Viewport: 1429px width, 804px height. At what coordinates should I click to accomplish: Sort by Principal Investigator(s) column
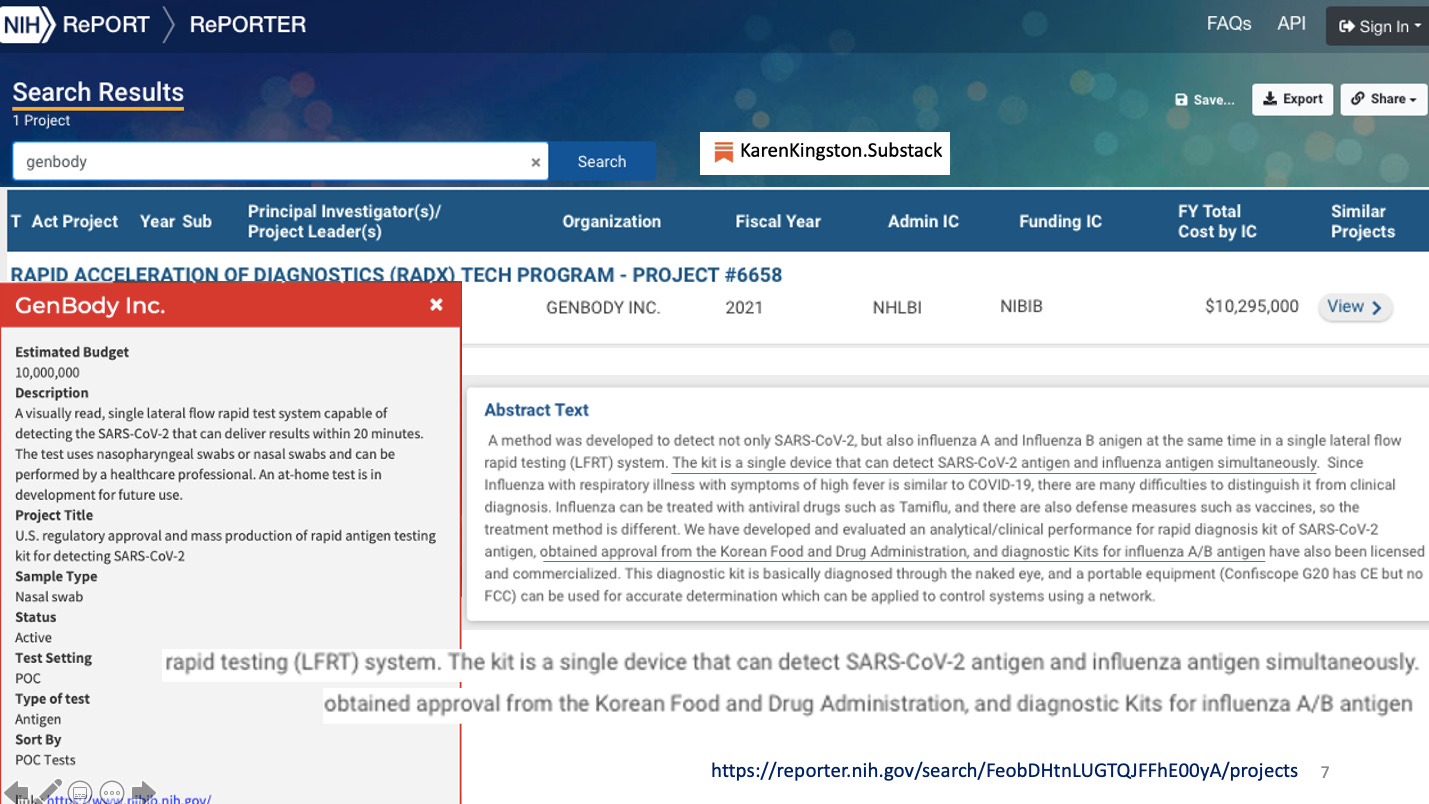344,221
